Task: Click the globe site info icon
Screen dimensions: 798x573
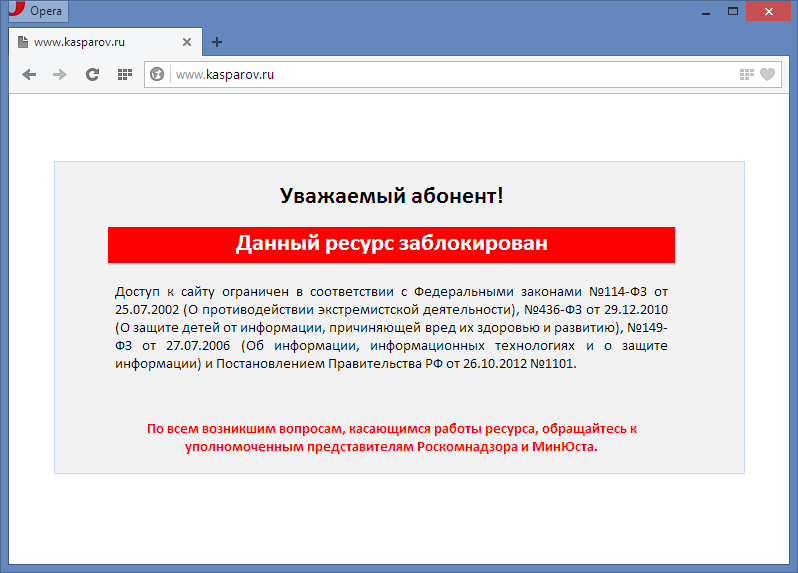Action: click(157, 74)
